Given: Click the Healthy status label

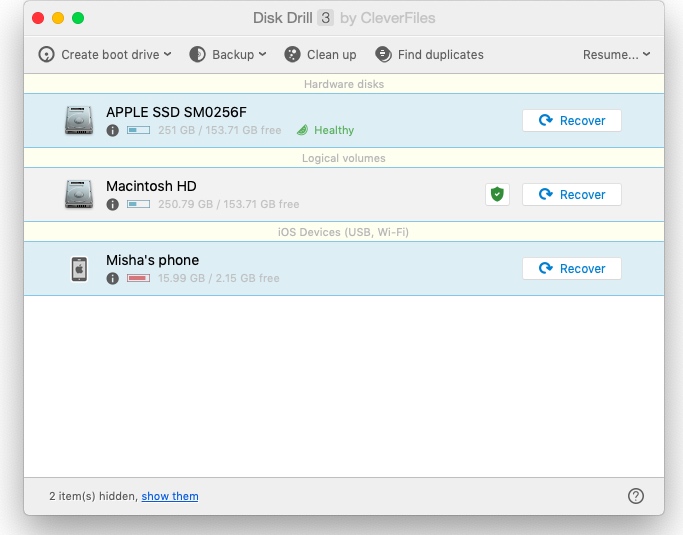Looking at the screenshot, I should coord(334,130).
